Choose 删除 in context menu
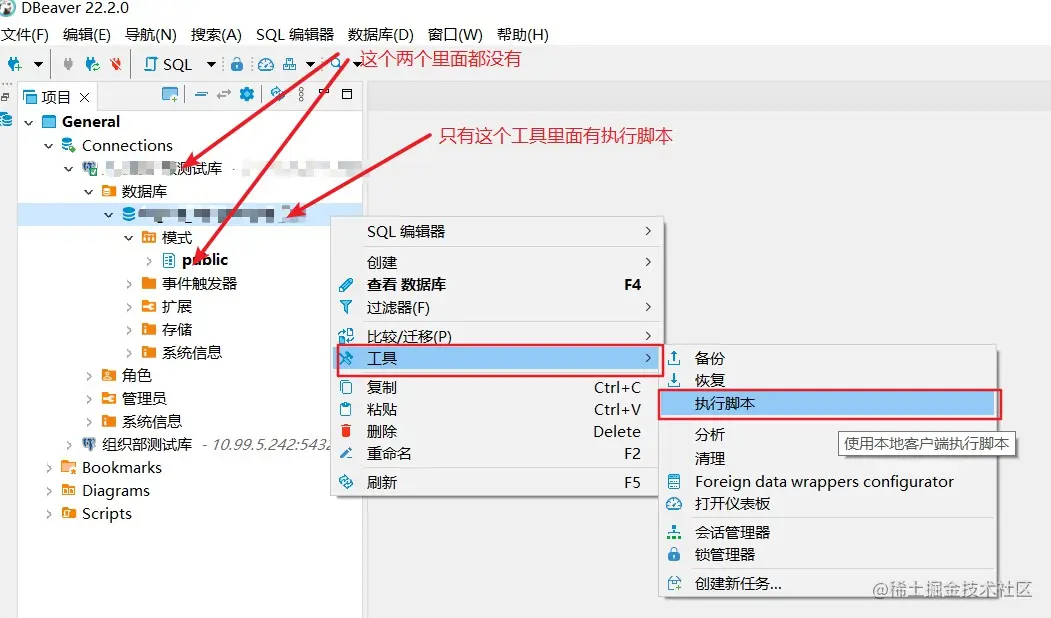Screen dimensions: 1051x618 (497, 432)
